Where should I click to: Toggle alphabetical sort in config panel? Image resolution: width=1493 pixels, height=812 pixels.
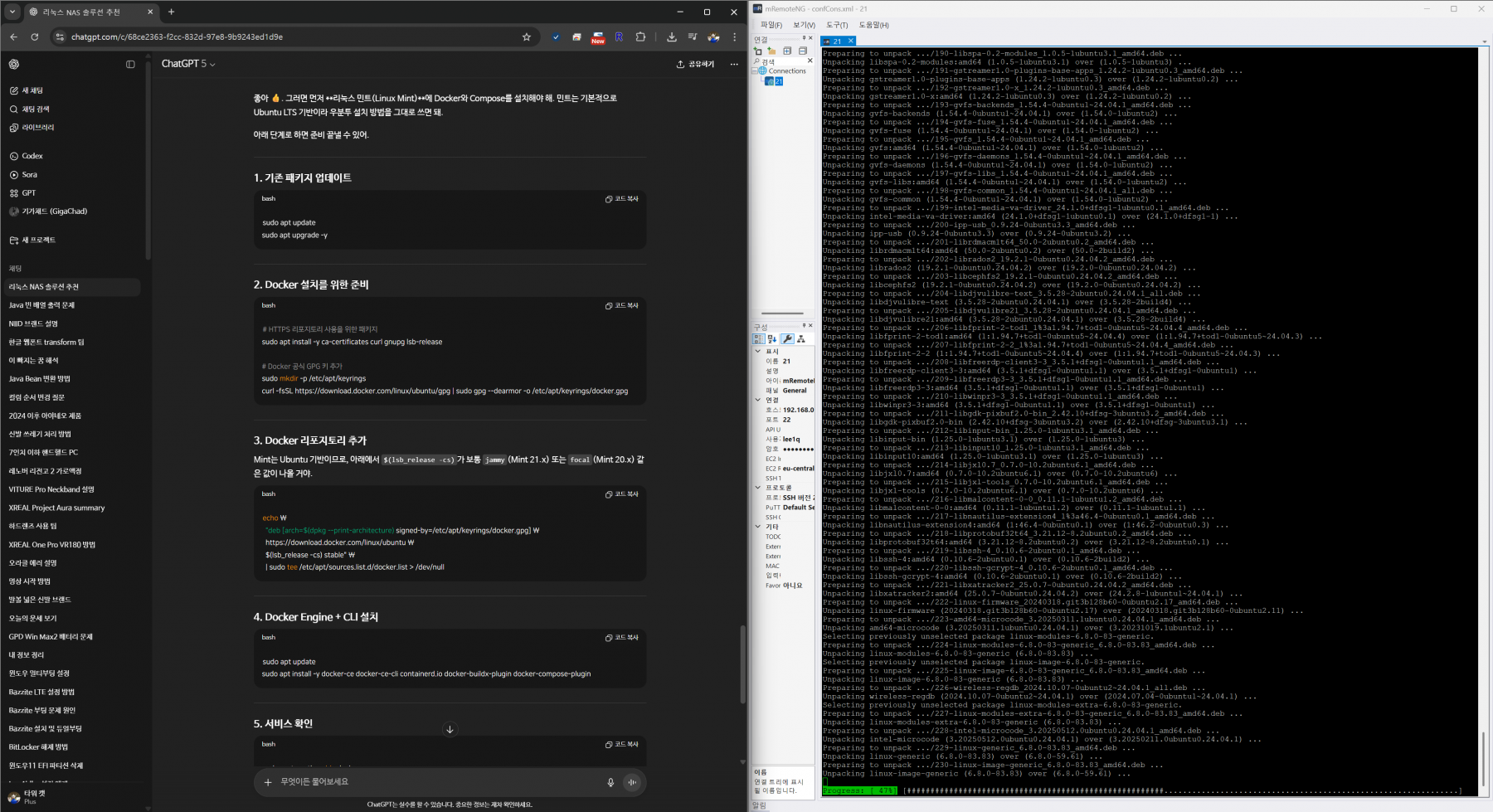pos(772,339)
